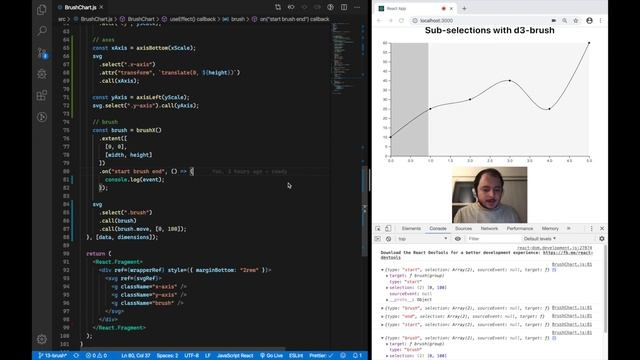Select the BrushChart.js editor tab

81,7
